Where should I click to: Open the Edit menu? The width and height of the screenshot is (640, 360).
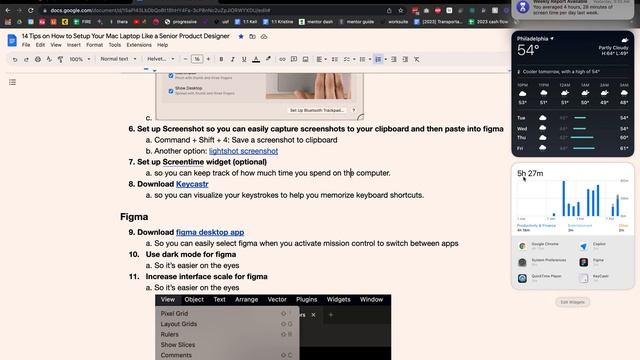(40, 45)
